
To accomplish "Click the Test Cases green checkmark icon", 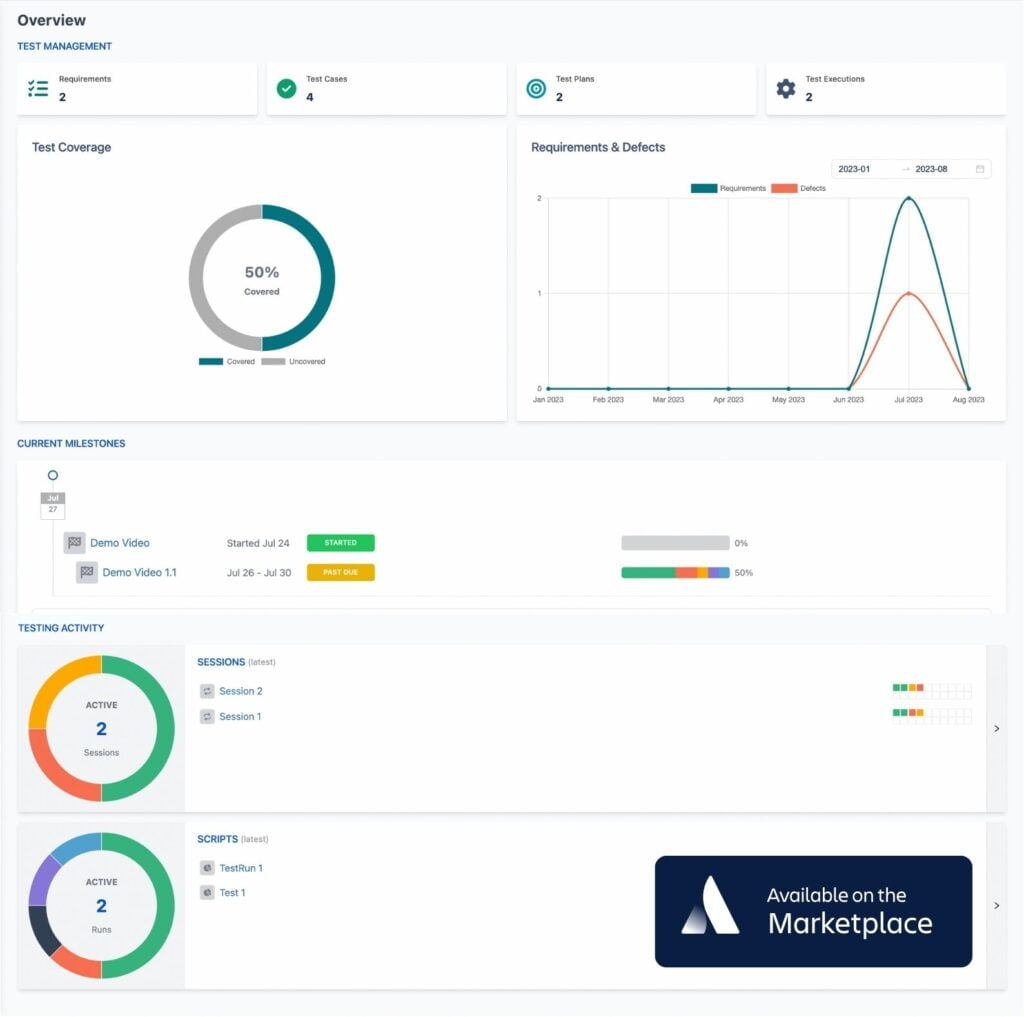I will tap(286, 87).
